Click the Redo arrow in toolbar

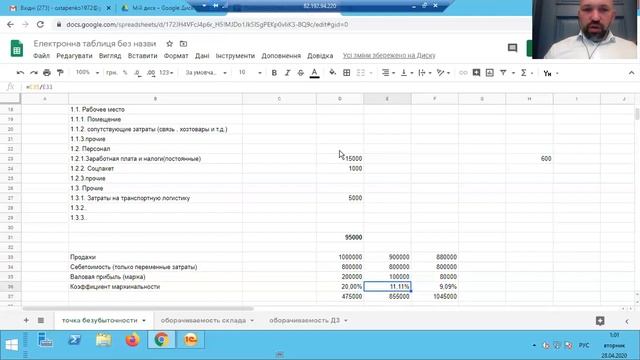click(33, 73)
